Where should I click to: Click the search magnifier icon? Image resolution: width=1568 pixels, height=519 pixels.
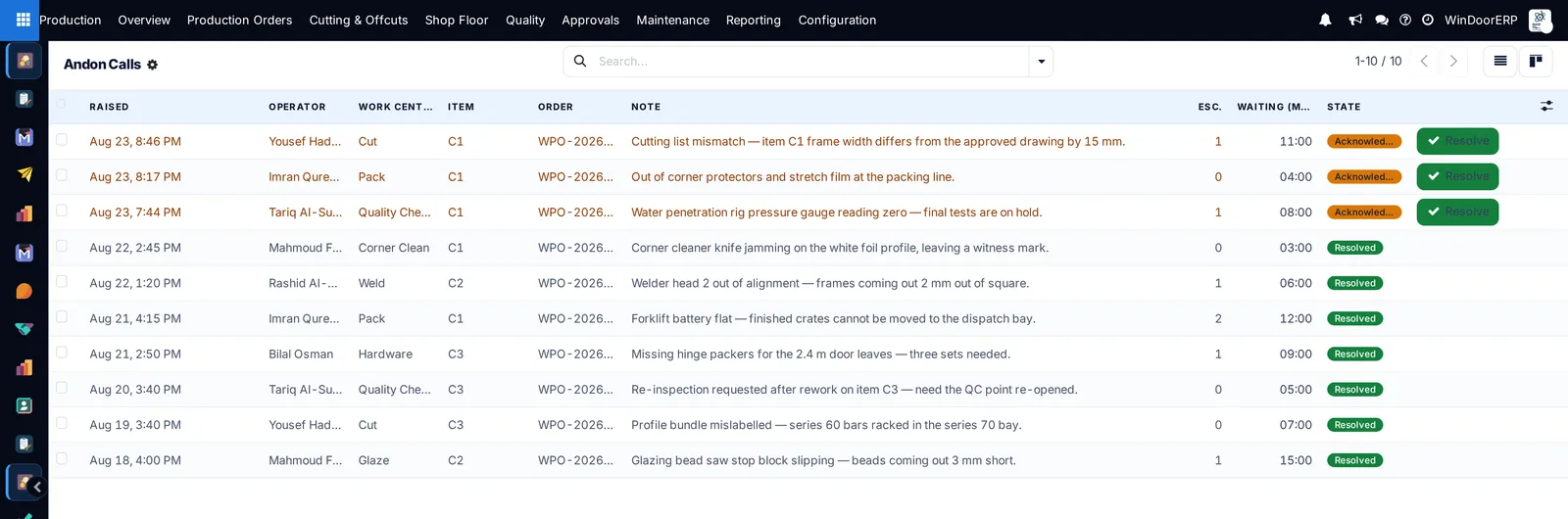580,61
